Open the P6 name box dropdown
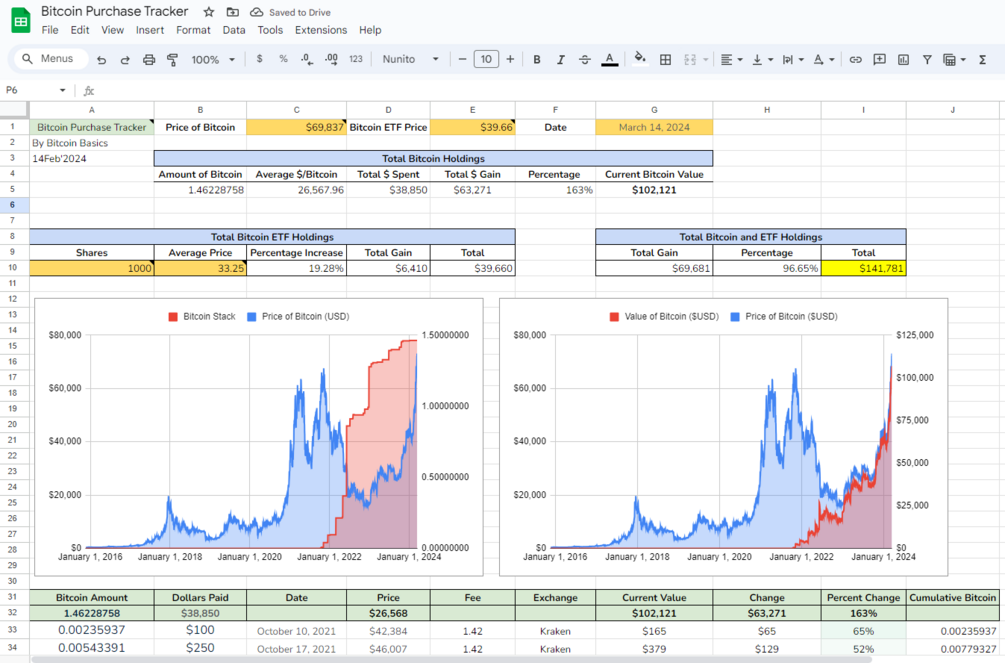 click(63, 90)
